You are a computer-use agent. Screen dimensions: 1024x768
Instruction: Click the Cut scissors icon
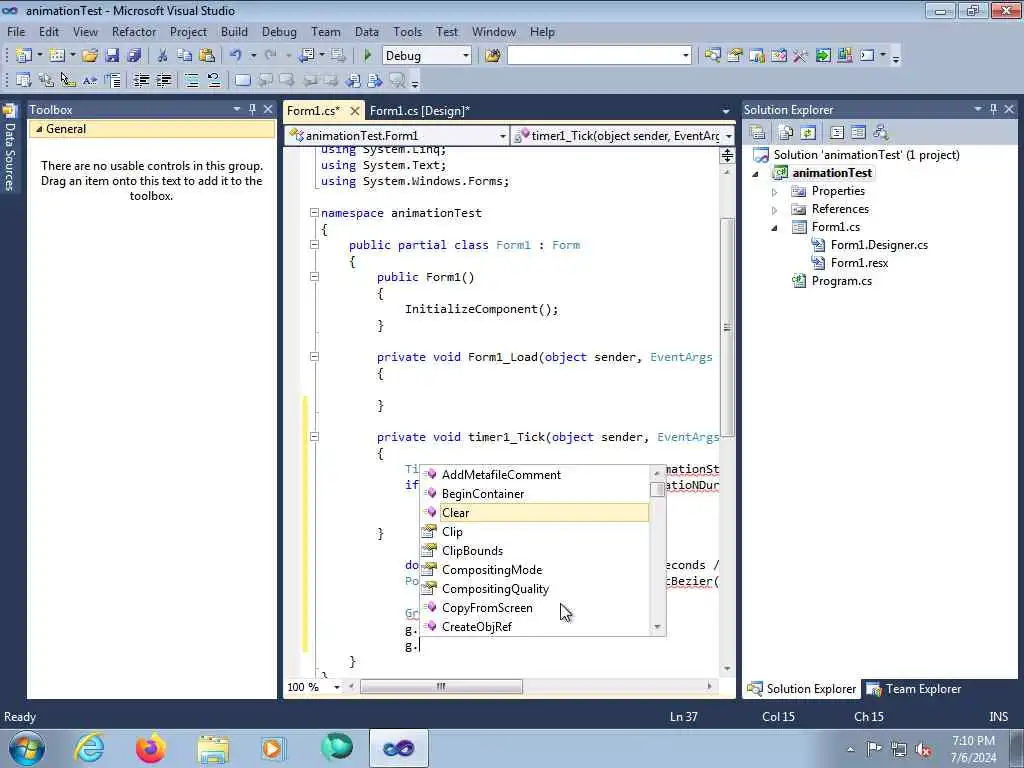point(162,56)
